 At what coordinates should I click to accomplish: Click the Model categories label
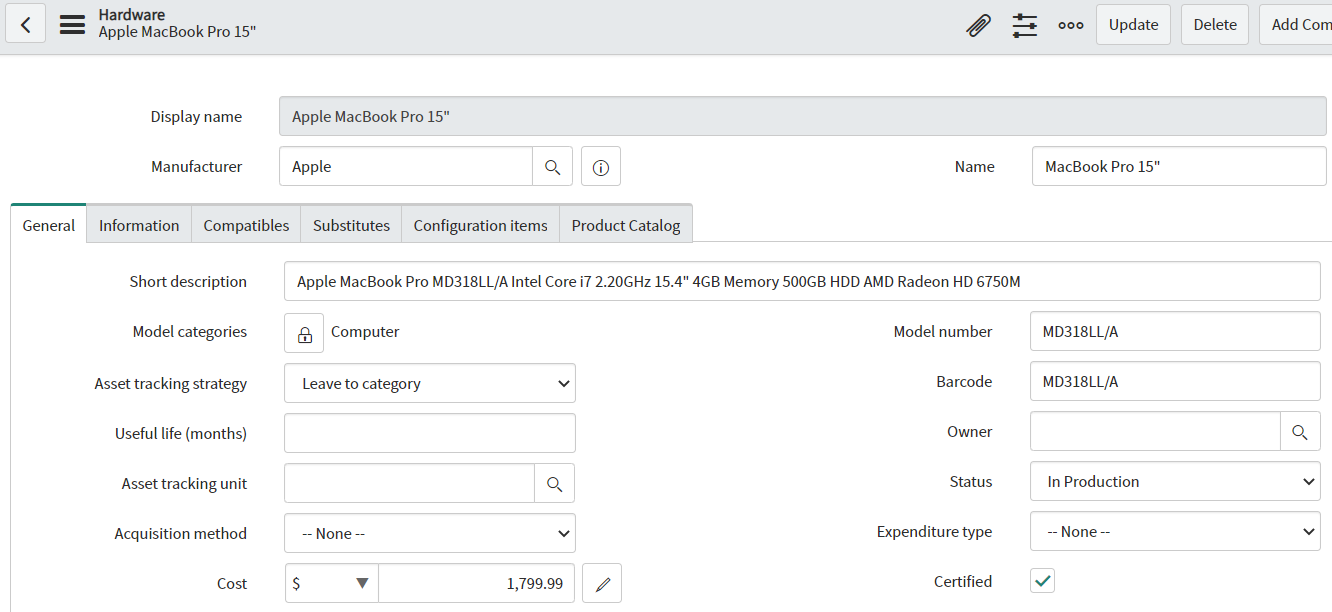click(x=190, y=331)
